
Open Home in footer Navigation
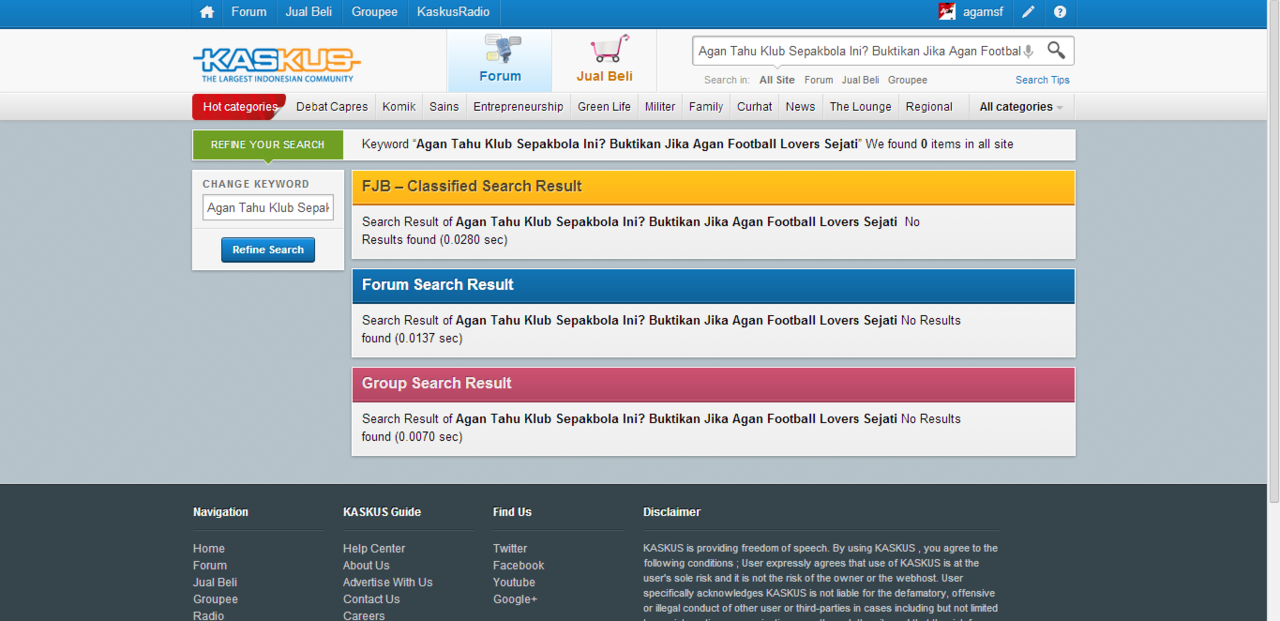[209, 549]
